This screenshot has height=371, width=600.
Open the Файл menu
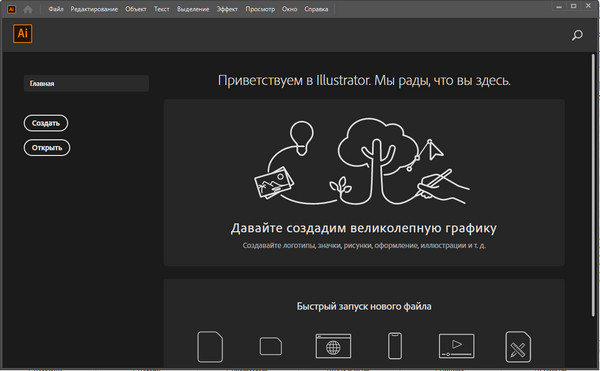coord(56,9)
